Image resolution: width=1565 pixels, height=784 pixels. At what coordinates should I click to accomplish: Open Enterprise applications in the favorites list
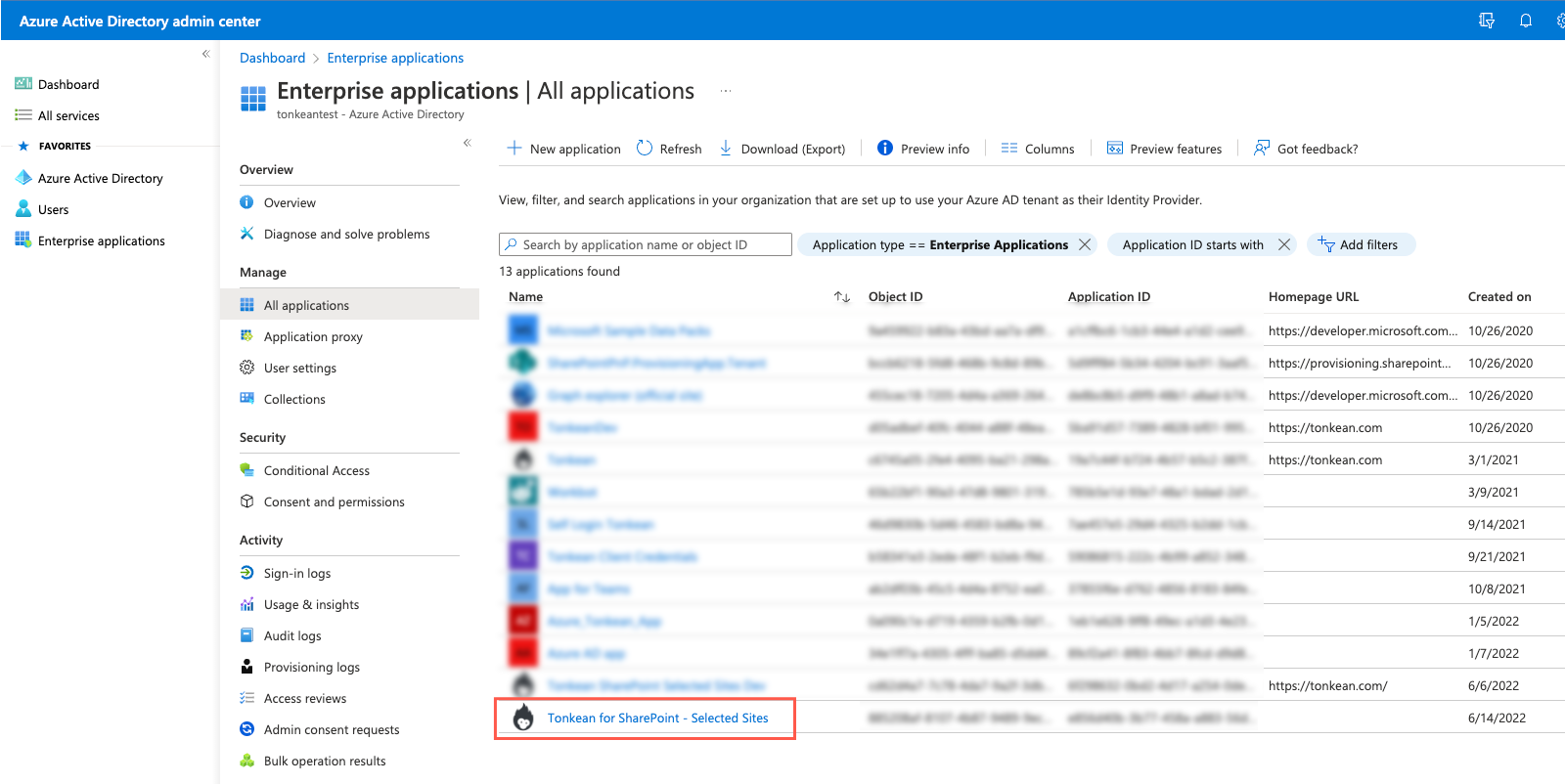[x=101, y=240]
